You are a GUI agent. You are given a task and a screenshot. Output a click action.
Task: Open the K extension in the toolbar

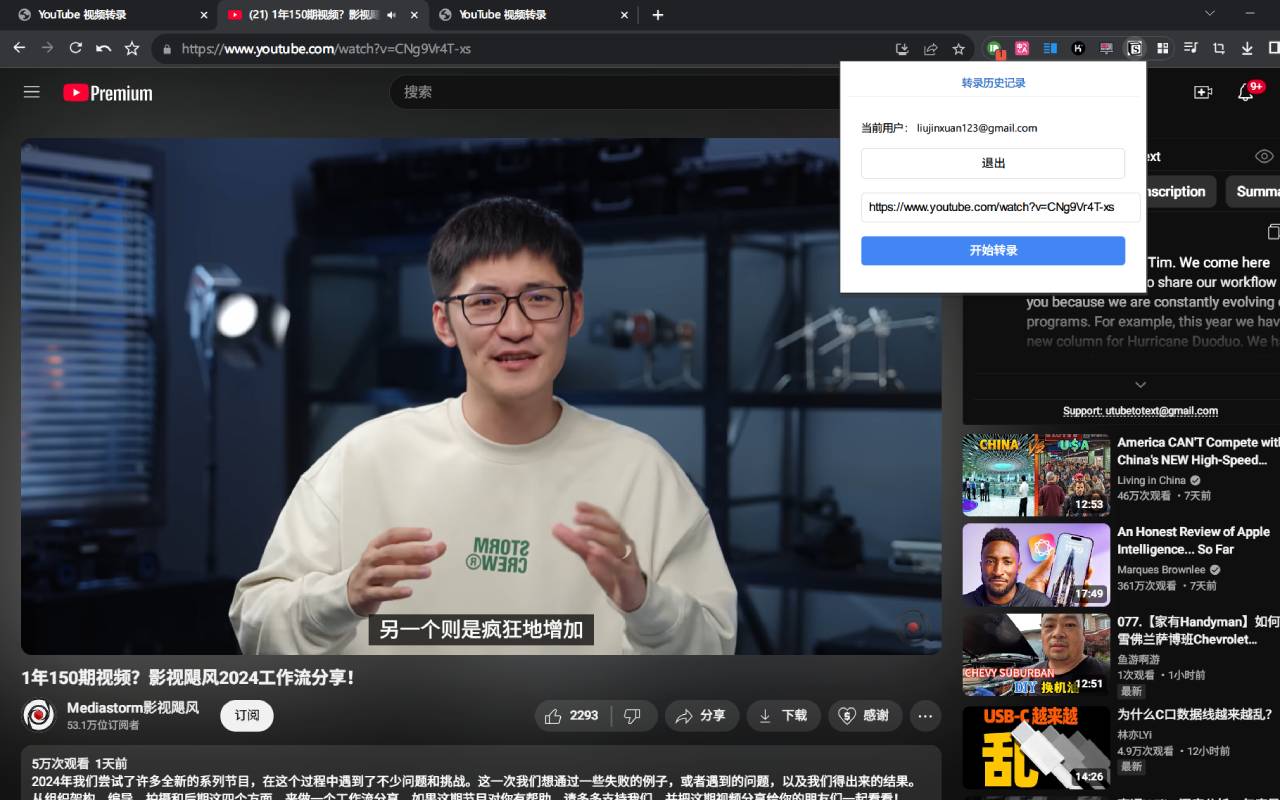(1078, 47)
